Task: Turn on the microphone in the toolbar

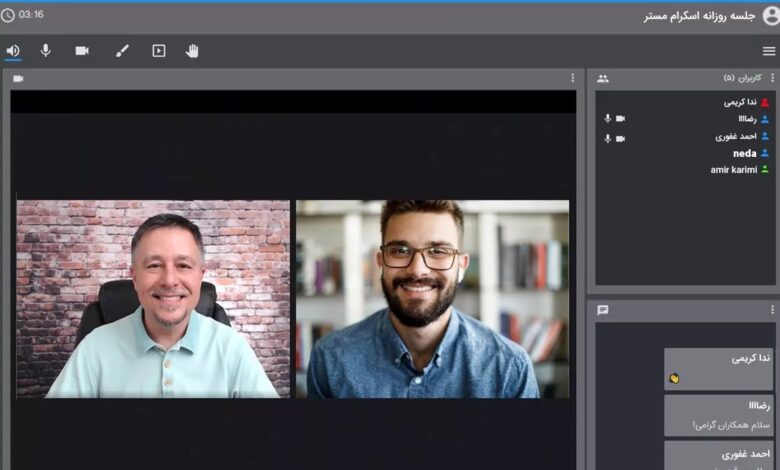Action: pos(45,51)
